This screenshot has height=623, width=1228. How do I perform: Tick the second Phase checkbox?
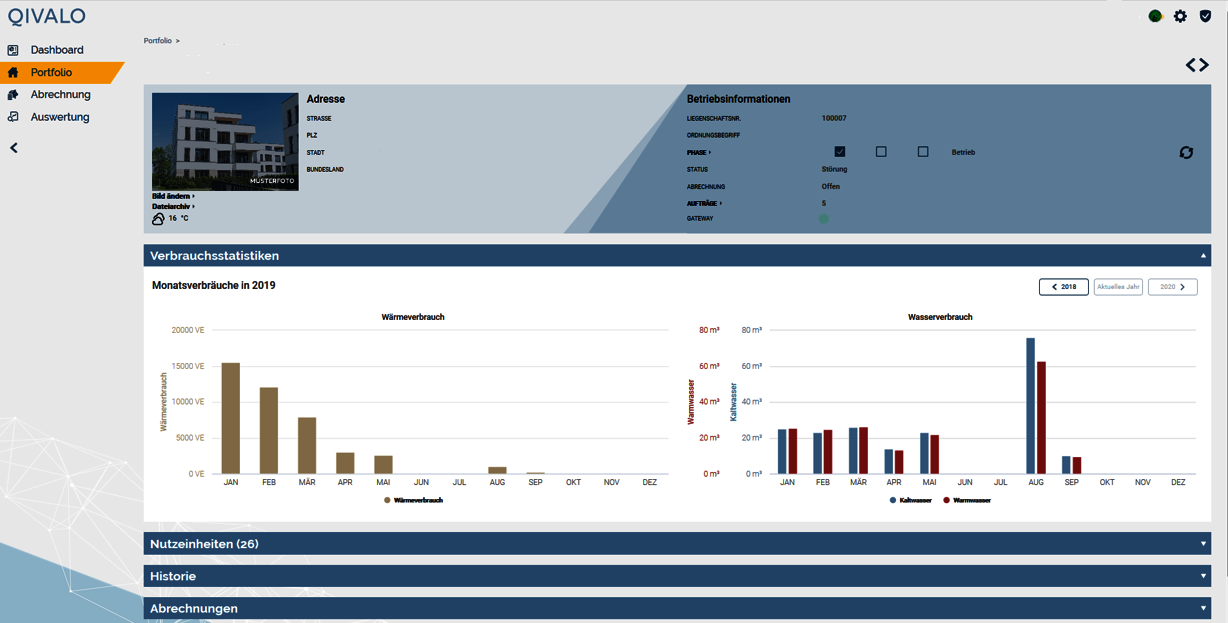[881, 152]
